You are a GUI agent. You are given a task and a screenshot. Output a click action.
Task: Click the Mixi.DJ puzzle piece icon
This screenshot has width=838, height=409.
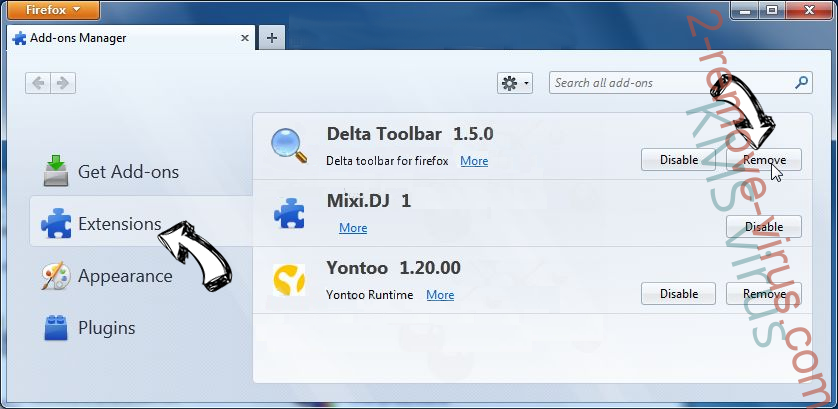point(288,213)
